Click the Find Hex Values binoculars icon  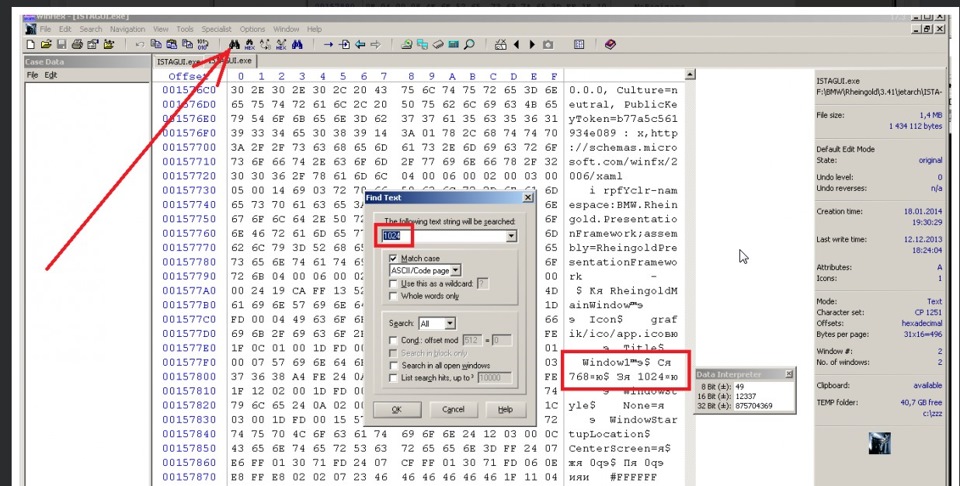[x=250, y=45]
